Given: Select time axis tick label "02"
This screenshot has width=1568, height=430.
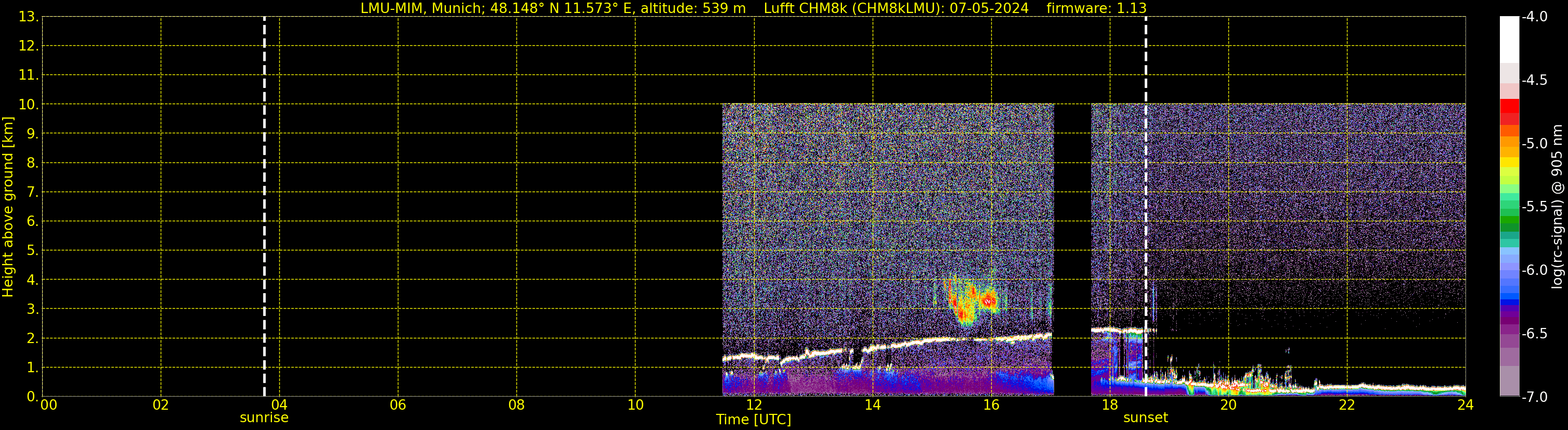Looking at the screenshot, I should tap(161, 405).
